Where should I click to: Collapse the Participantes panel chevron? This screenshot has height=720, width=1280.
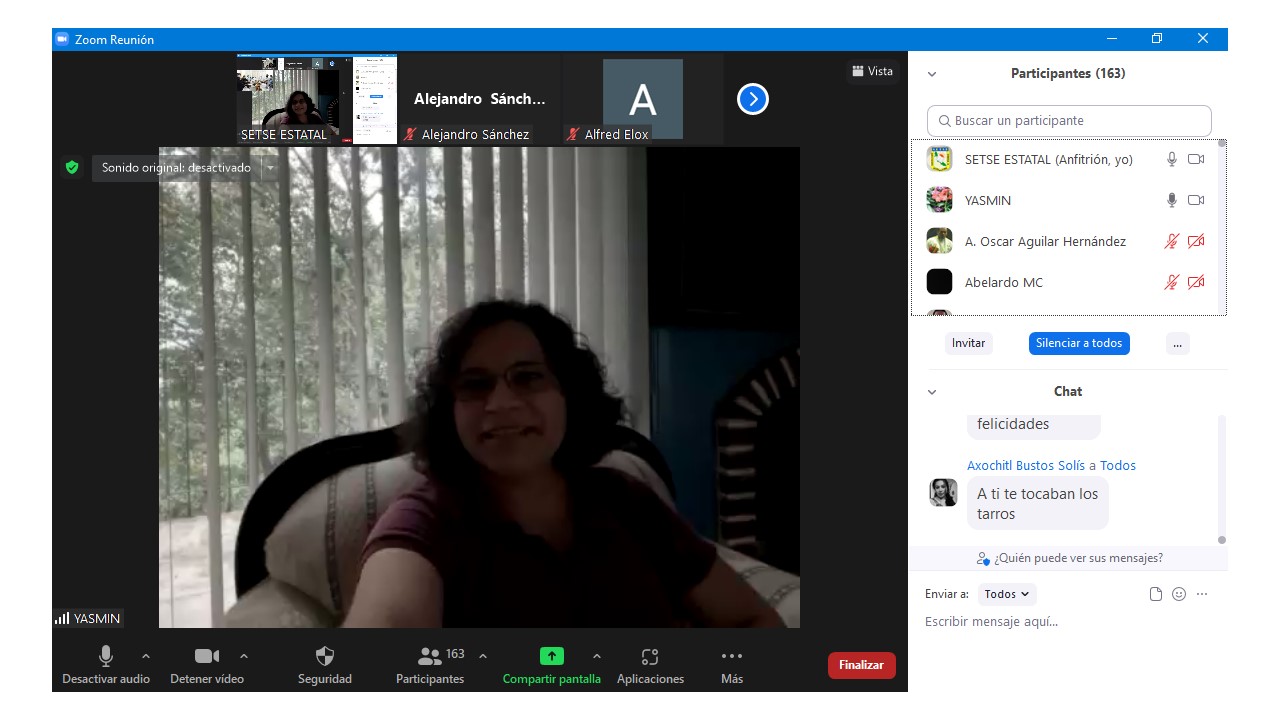932,74
